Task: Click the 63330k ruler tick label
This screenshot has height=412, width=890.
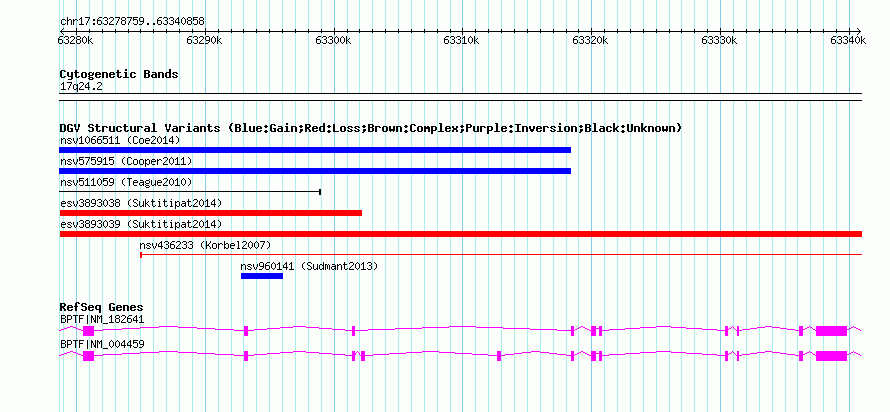Action: [x=720, y=40]
